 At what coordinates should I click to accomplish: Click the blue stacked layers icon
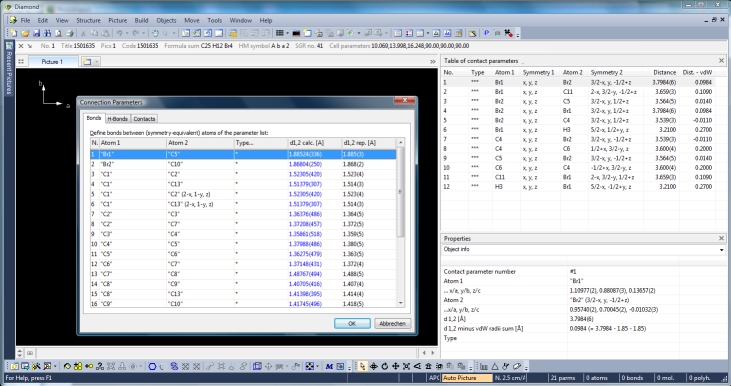point(174,366)
